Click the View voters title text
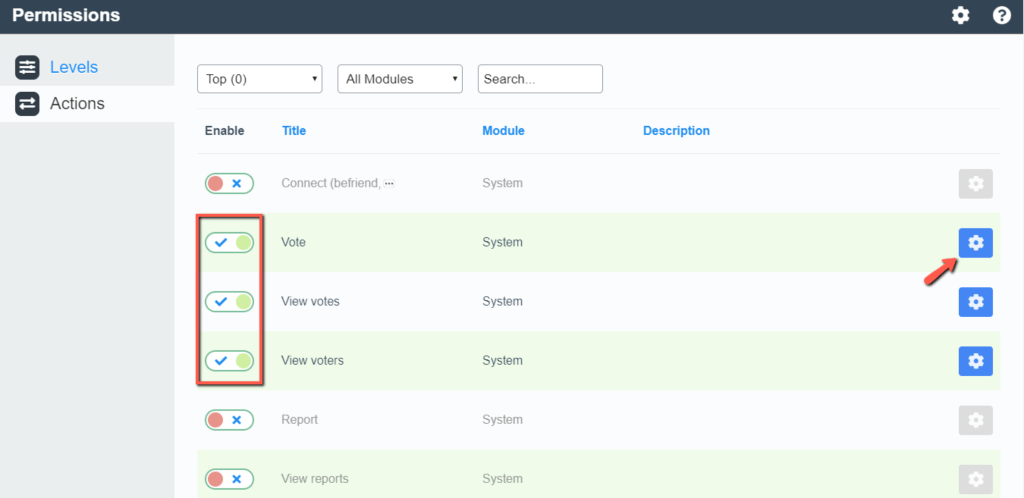This screenshot has width=1024, height=498. 312,360
